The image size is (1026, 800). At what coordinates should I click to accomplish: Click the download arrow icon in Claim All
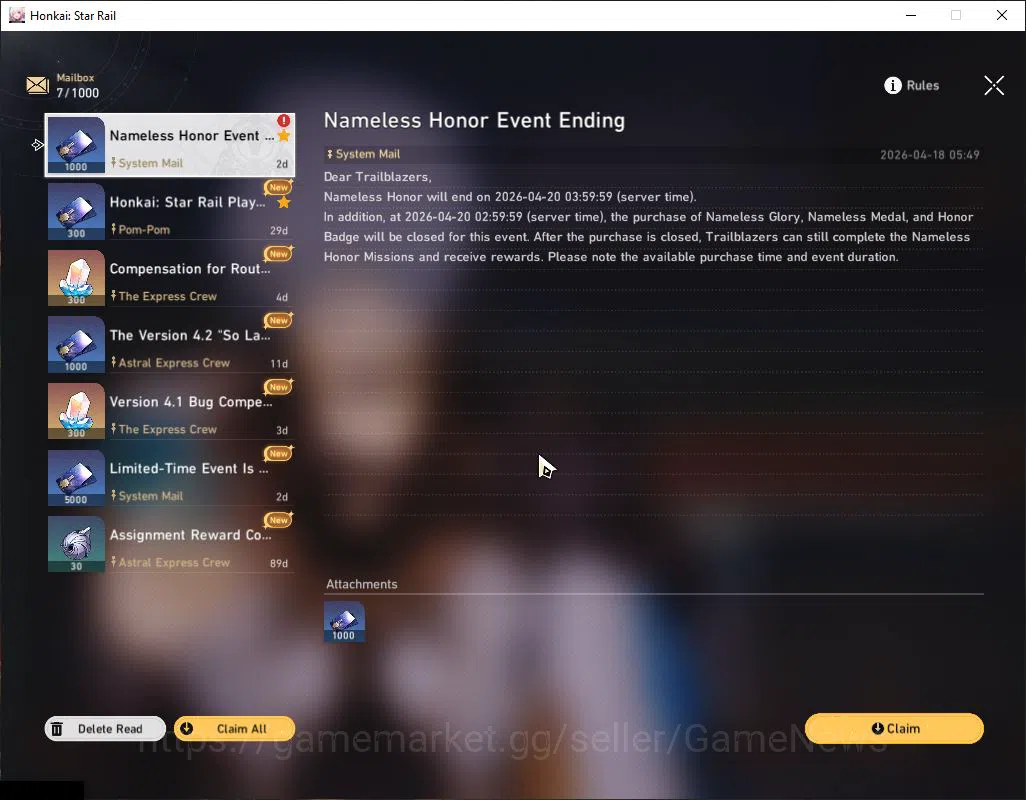pyautogui.click(x=186, y=729)
